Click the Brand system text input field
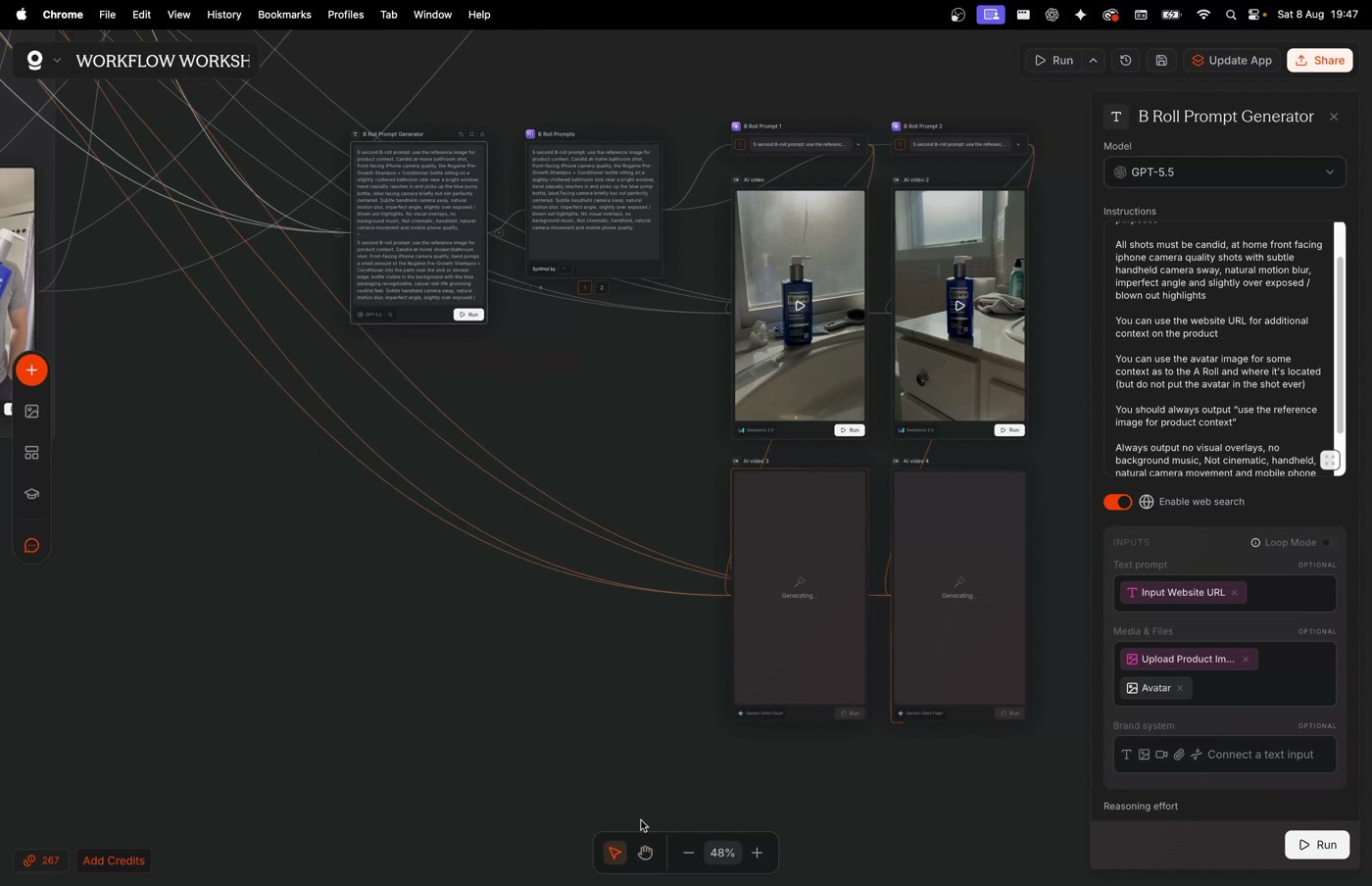The width and height of the screenshot is (1372, 886). 1224,755
